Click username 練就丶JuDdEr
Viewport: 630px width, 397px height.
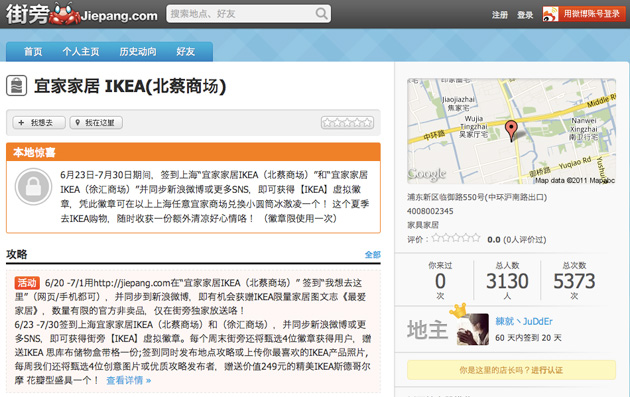pyautogui.click(x=524, y=321)
